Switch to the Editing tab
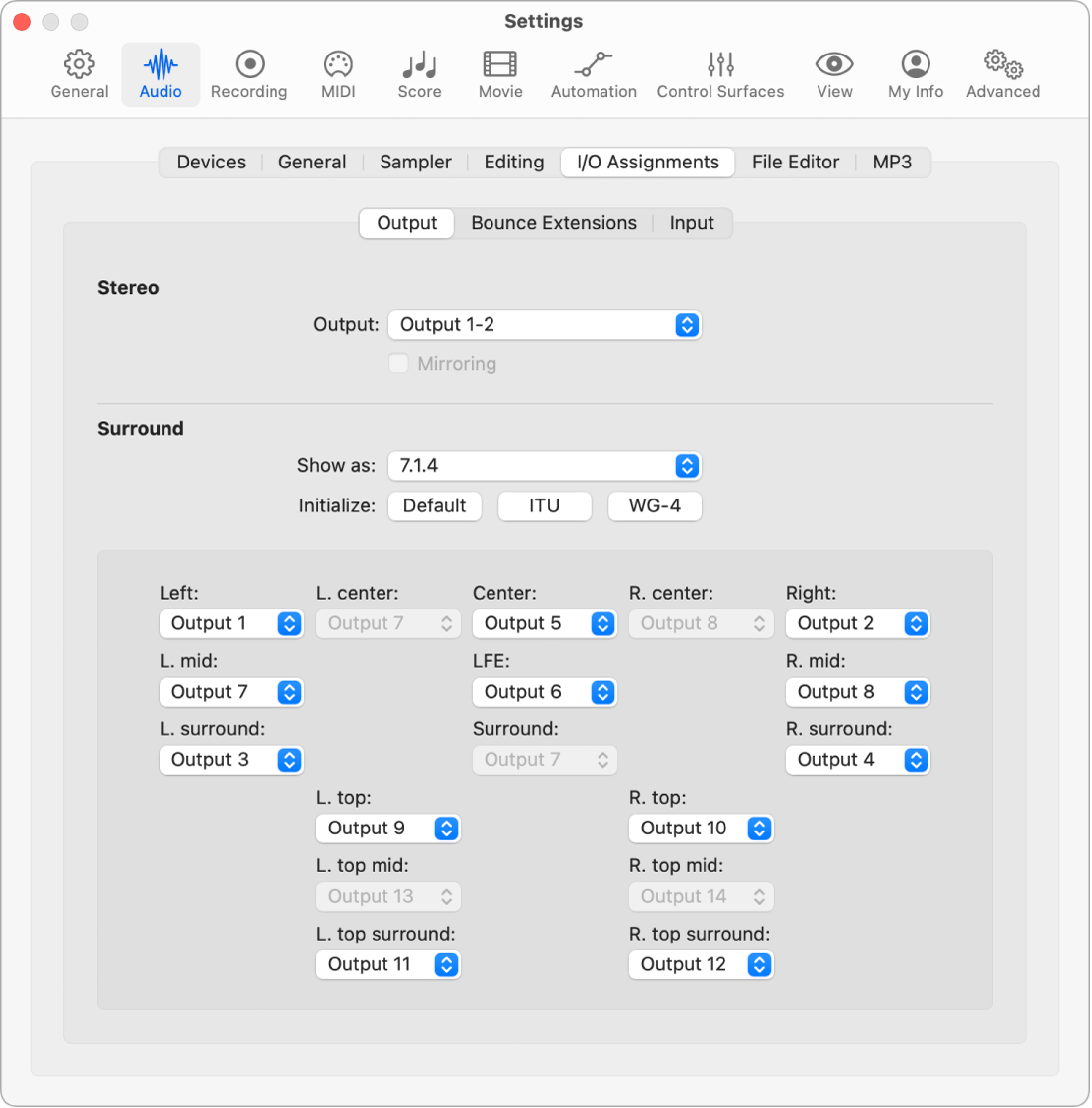 pos(514,163)
